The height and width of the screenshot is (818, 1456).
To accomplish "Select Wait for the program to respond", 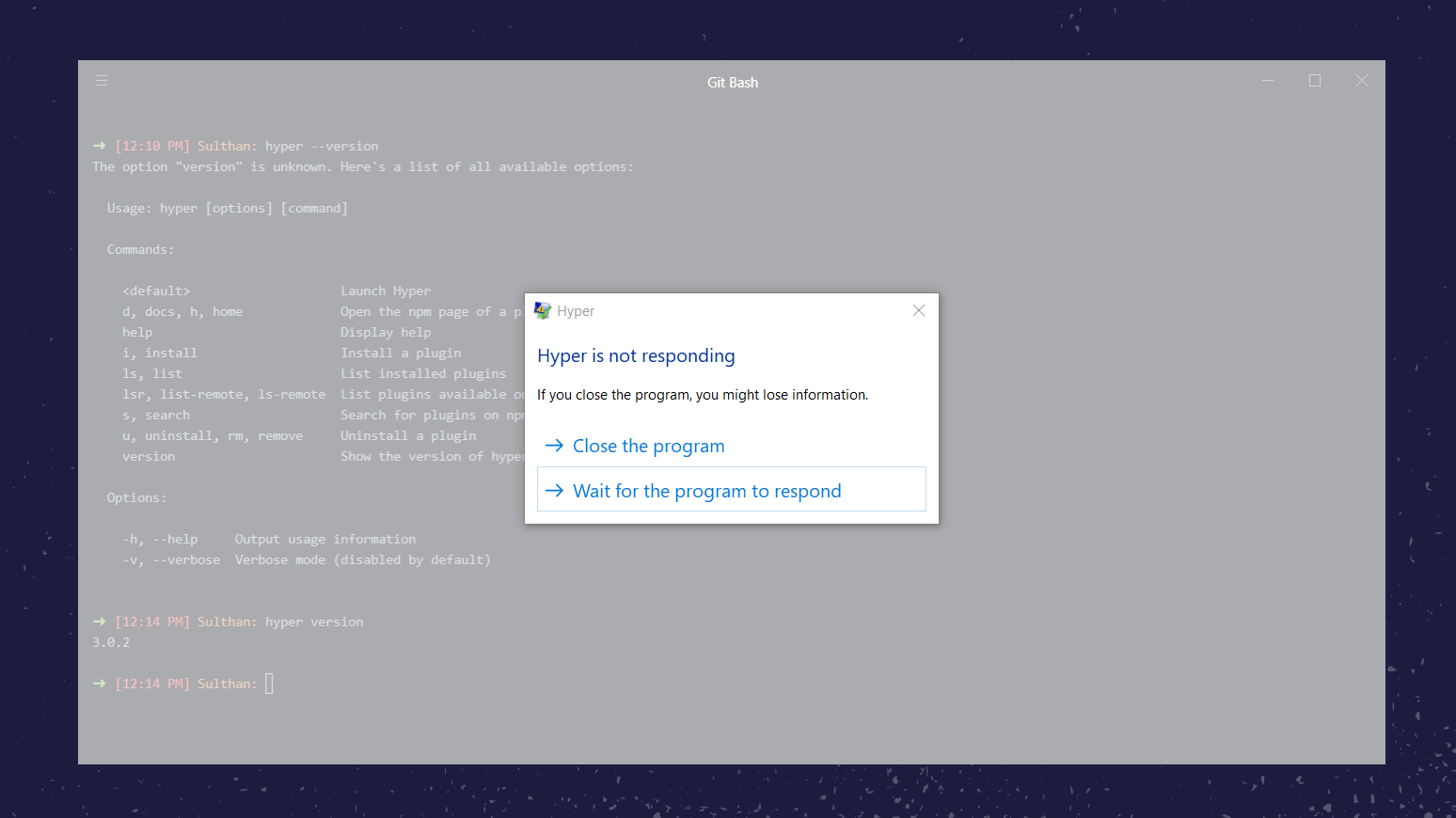I will coord(707,491).
